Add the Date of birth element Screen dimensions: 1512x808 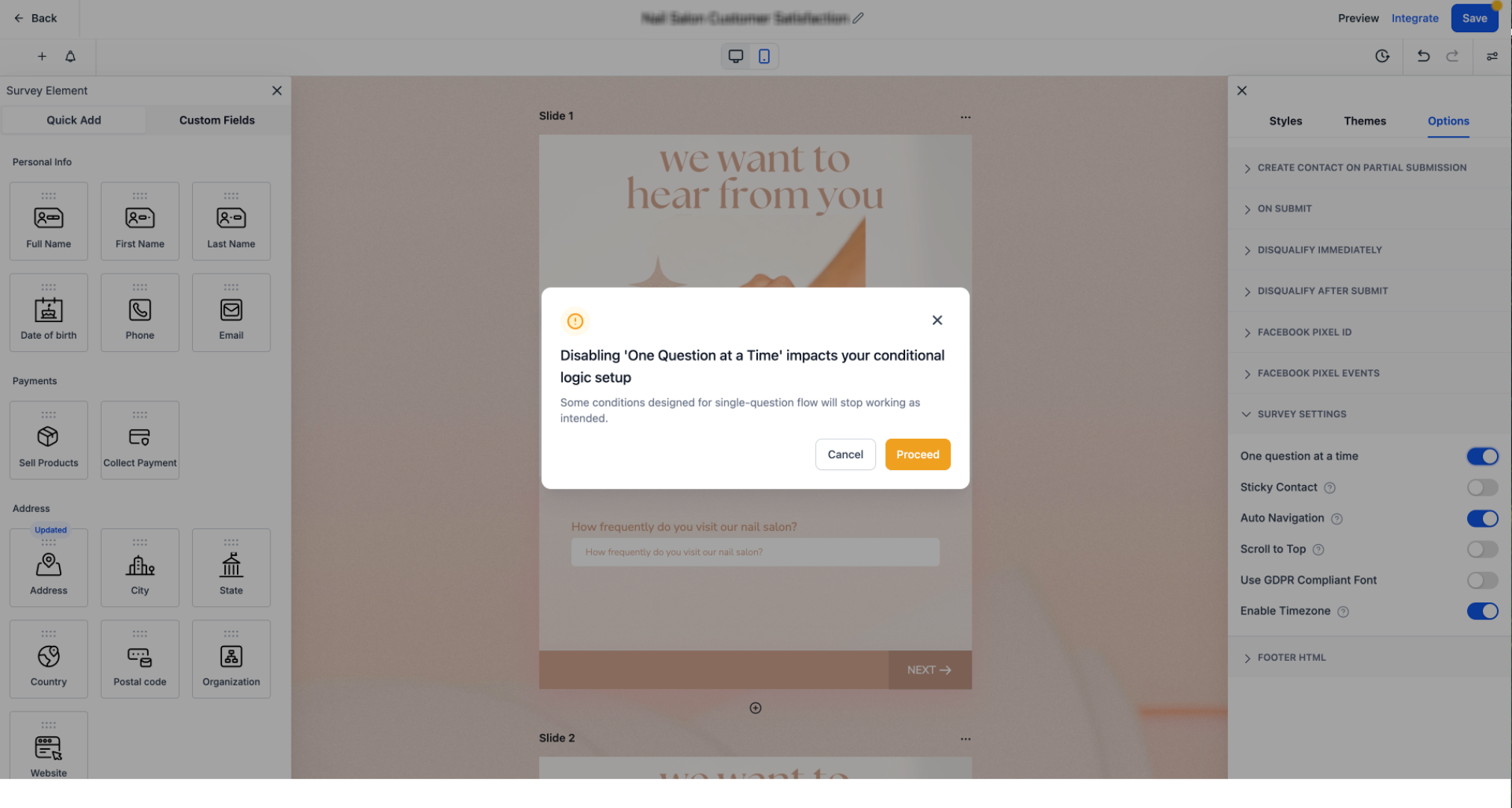click(x=49, y=312)
